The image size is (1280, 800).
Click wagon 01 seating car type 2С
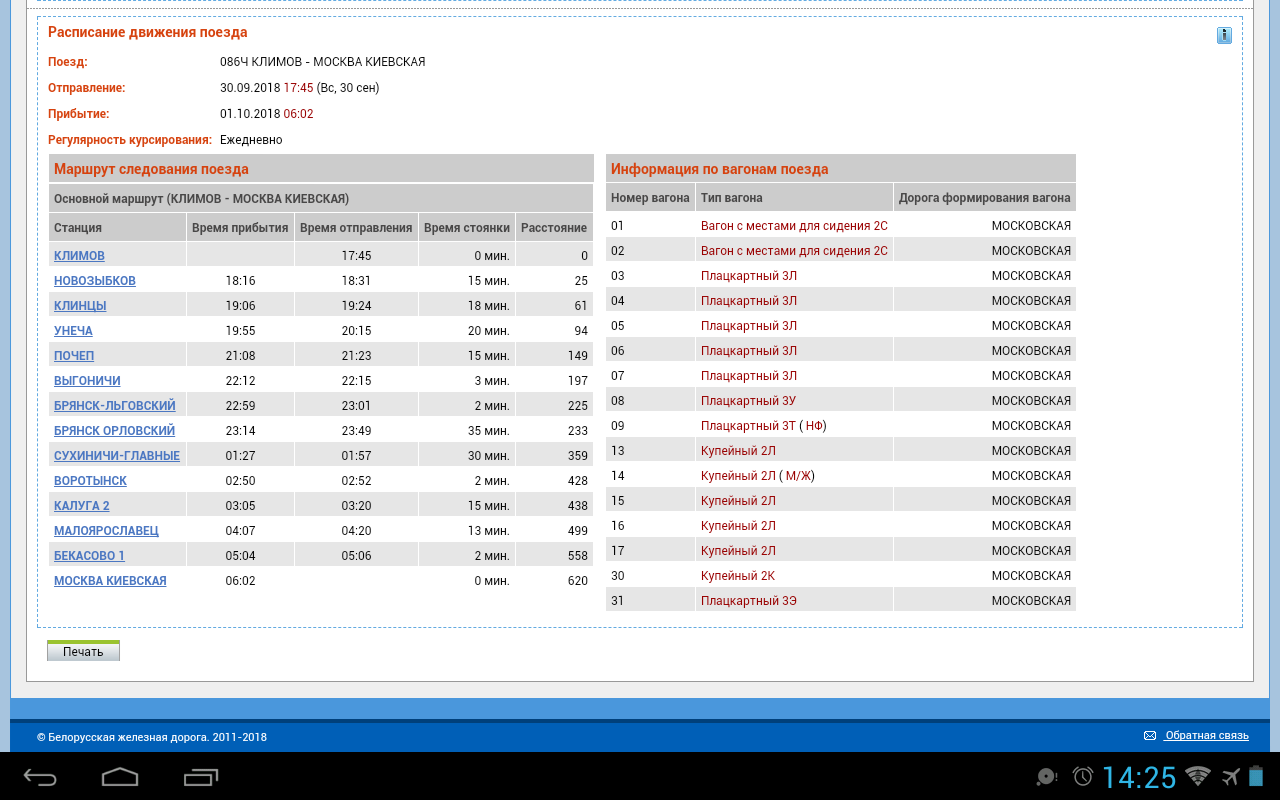pos(794,226)
